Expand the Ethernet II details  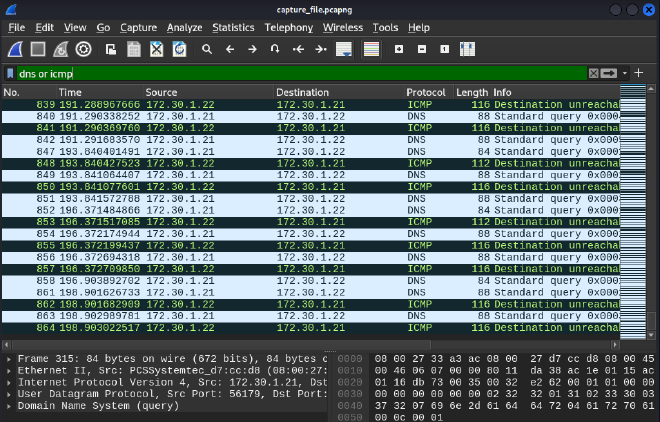pos(9,371)
